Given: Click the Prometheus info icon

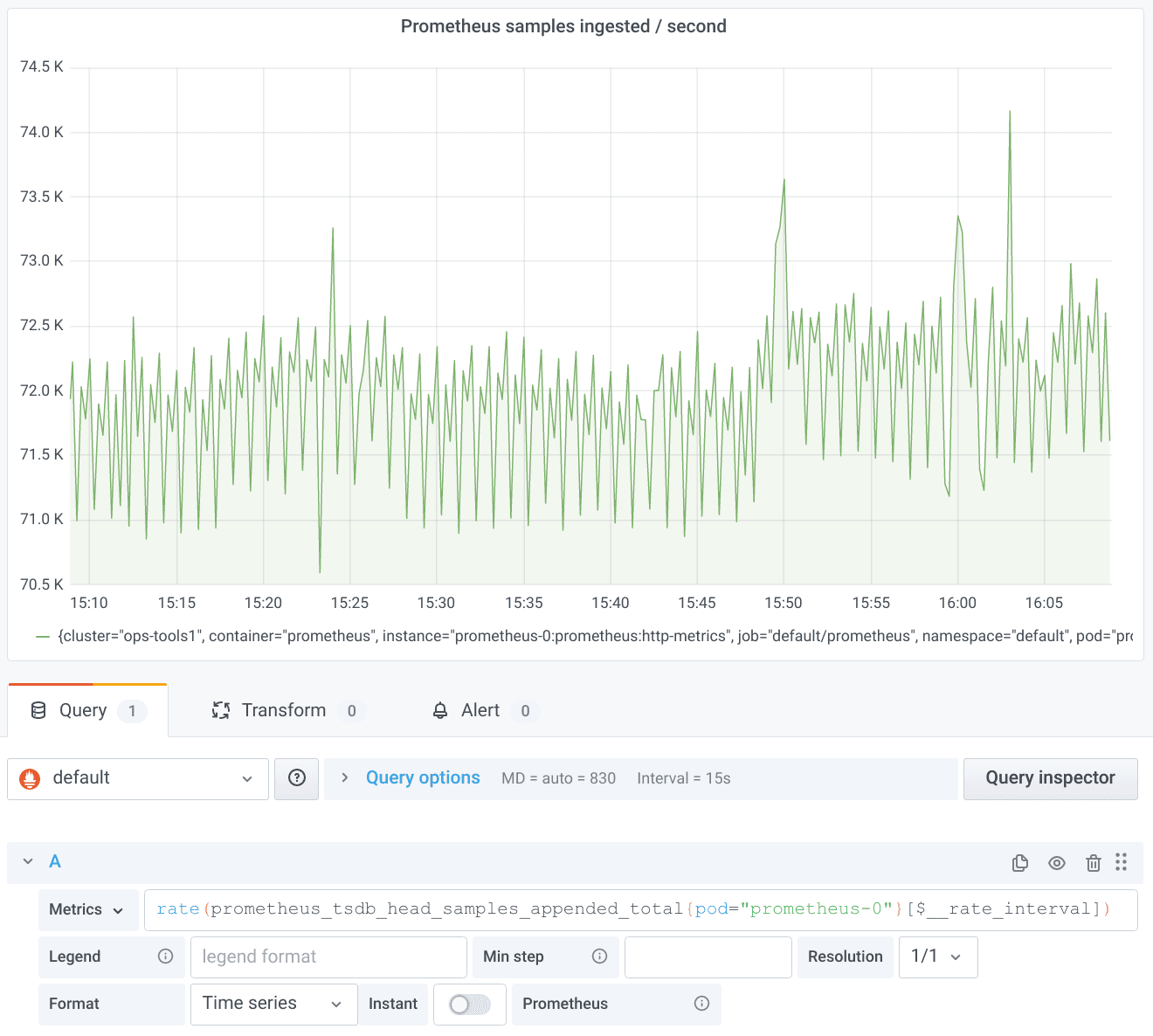Looking at the screenshot, I should pos(701,1004).
